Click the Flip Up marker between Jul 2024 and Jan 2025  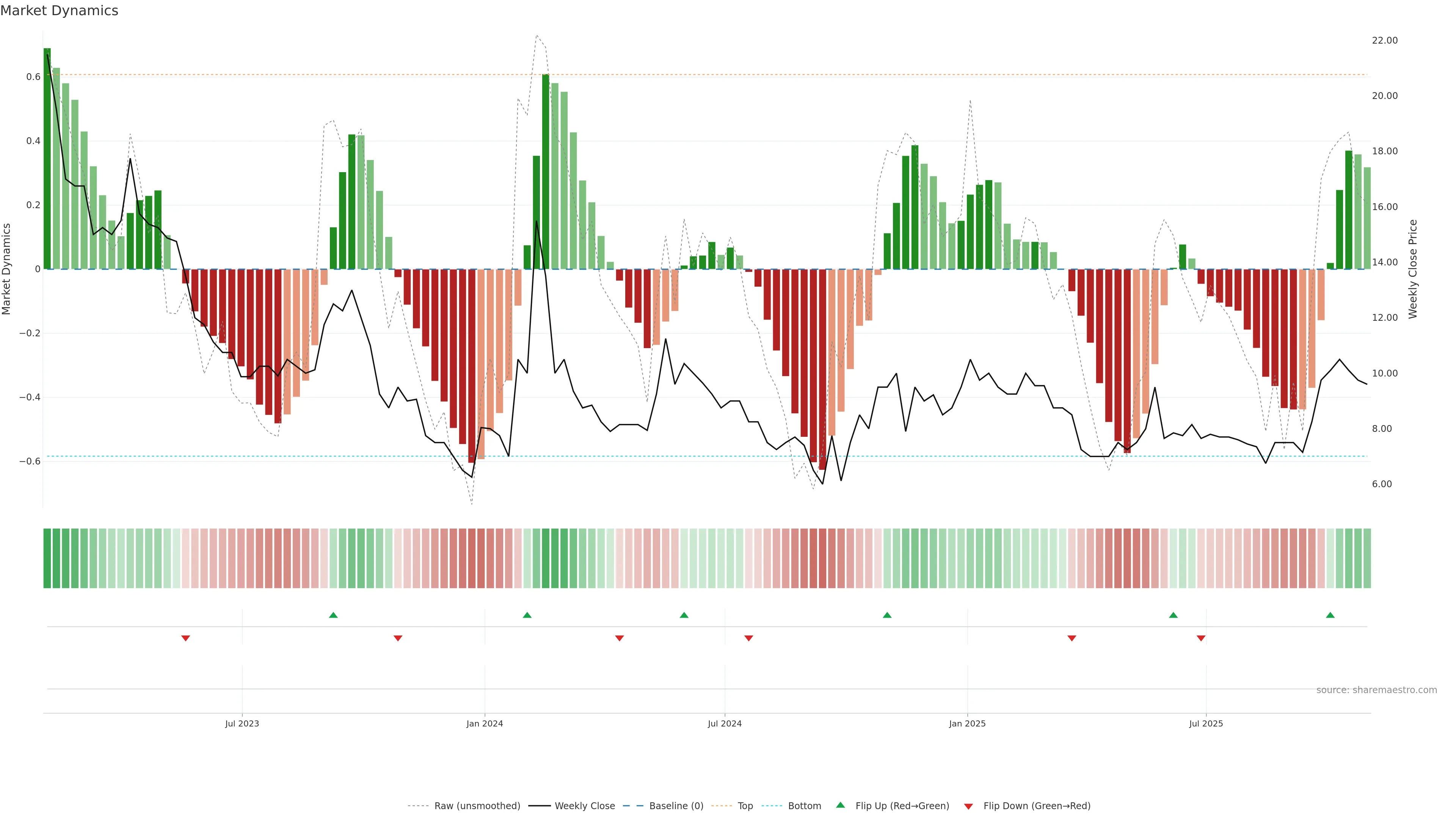[x=887, y=615]
